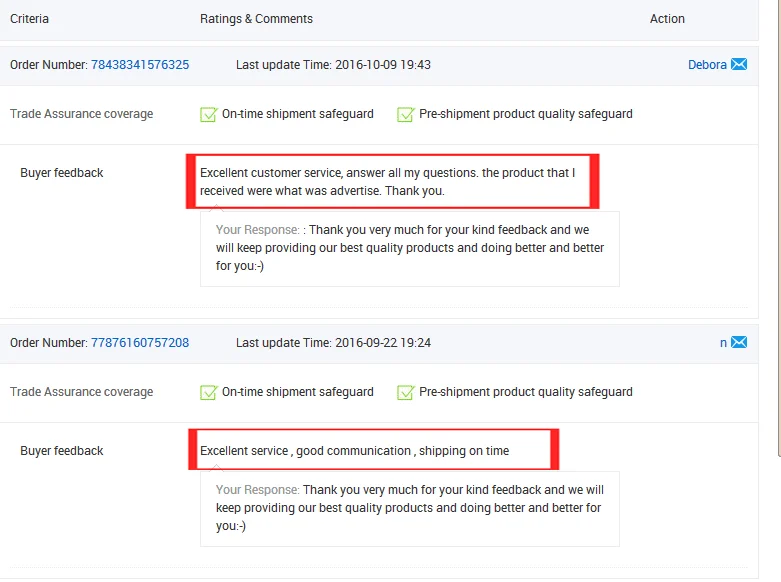Click the Action column header
This screenshot has height=582, width=781.
click(x=667, y=19)
